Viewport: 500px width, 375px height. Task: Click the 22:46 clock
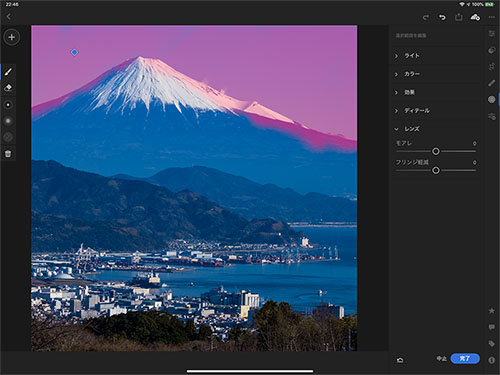tap(12, 4)
